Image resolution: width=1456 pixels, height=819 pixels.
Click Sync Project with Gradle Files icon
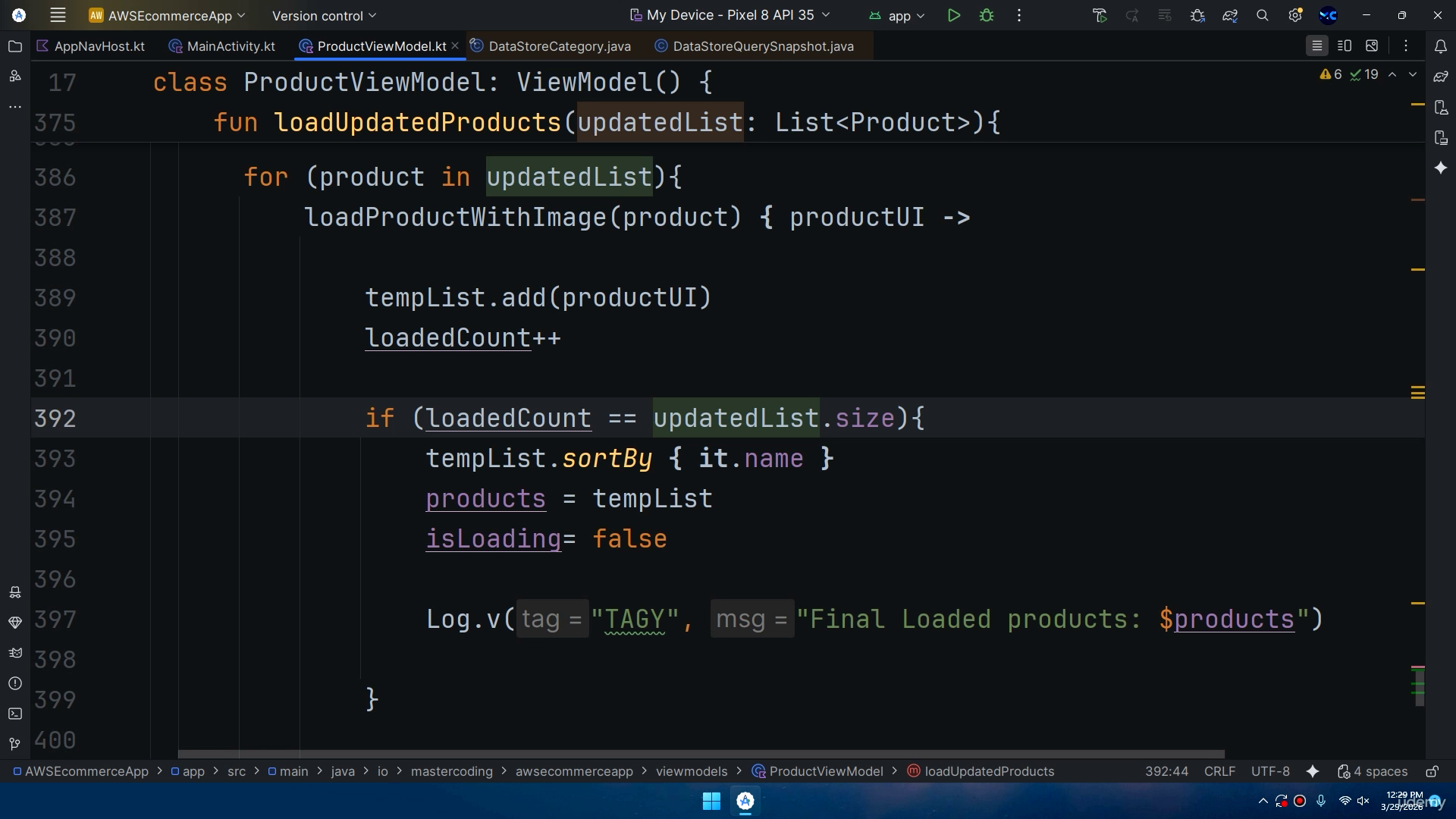coord(1230,15)
